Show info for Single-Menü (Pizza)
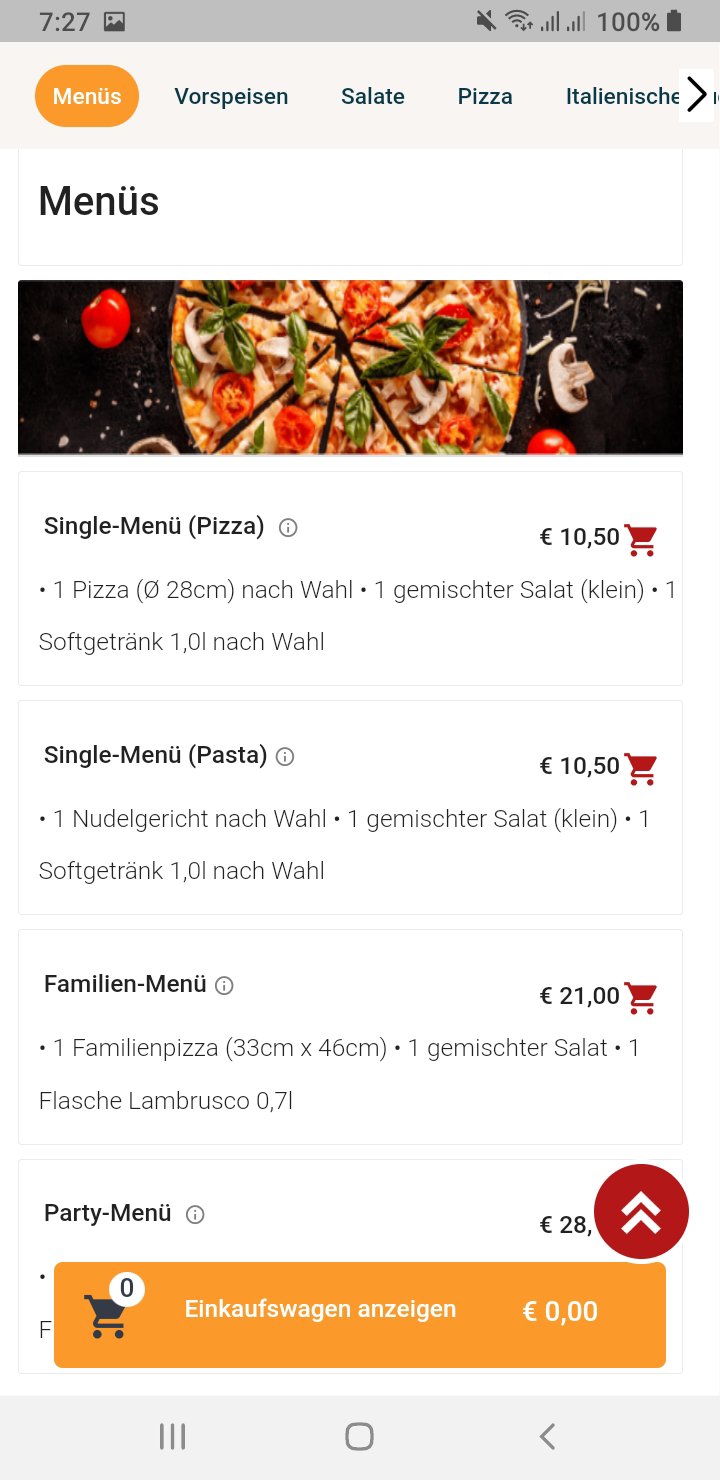720x1480 pixels. [288, 528]
